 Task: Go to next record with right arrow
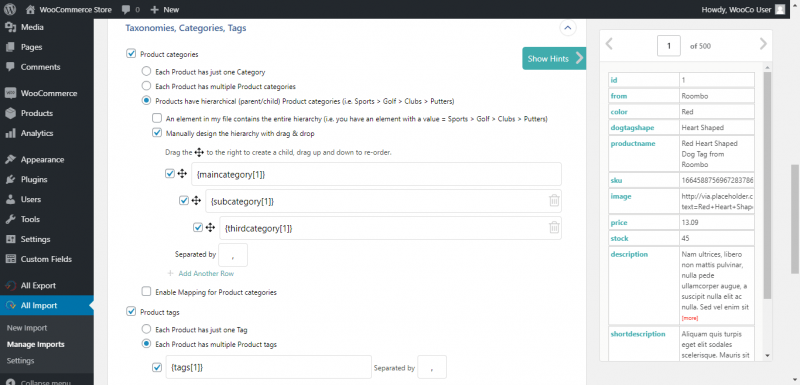tap(763, 44)
